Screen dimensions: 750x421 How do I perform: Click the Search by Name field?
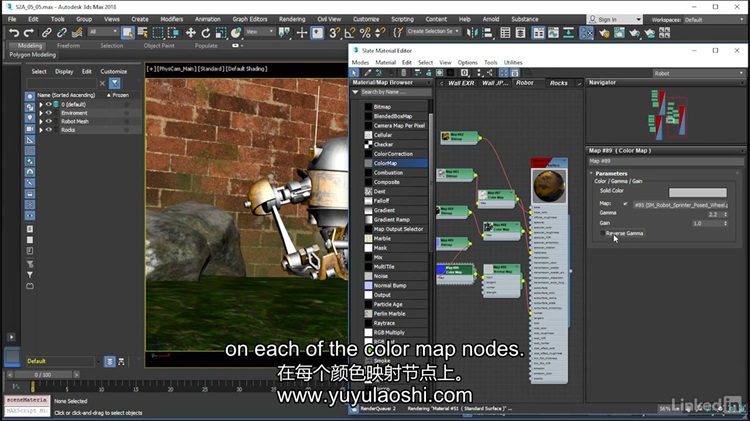tap(395, 92)
